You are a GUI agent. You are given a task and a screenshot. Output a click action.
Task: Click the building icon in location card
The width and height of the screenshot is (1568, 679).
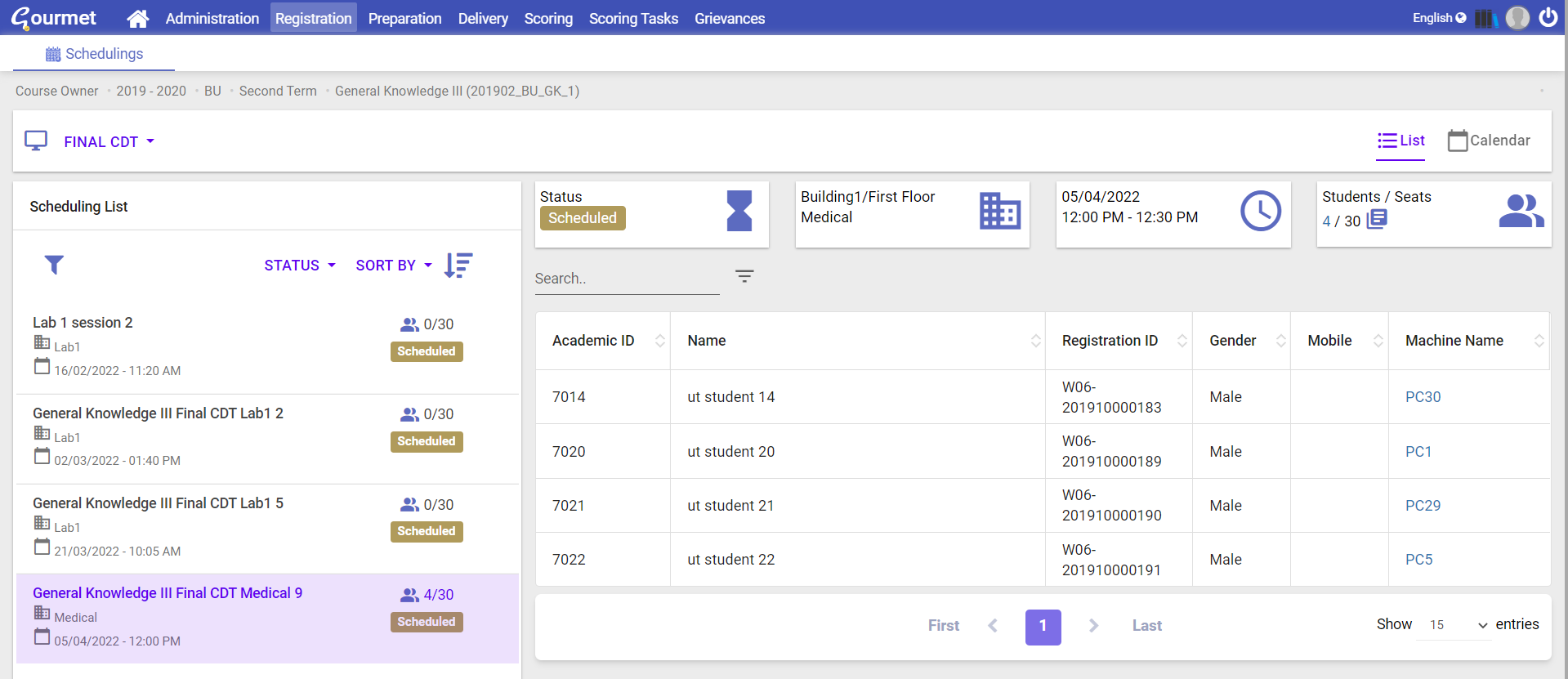(x=1000, y=211)
